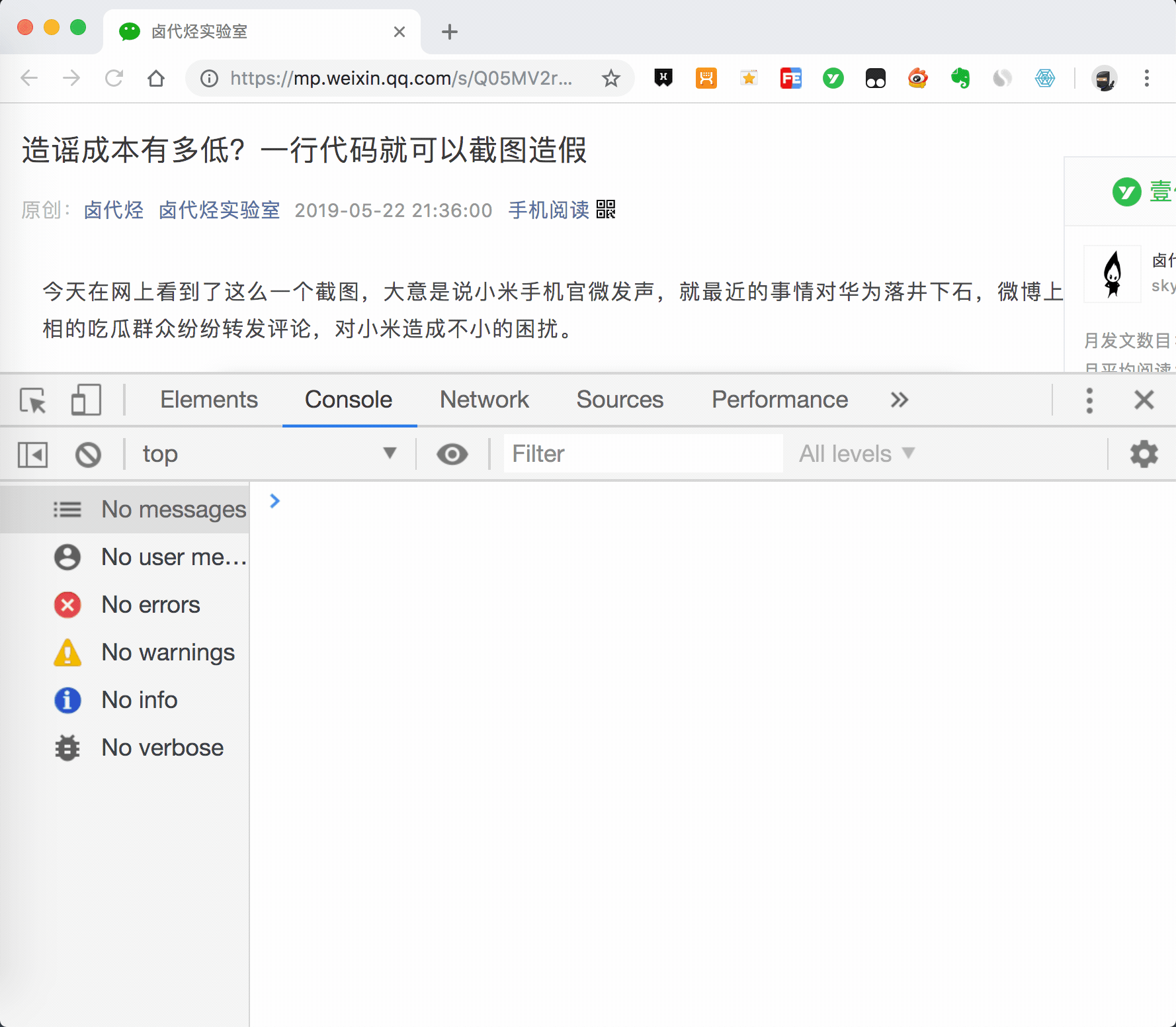Click the address bar URL

(401, 79)
